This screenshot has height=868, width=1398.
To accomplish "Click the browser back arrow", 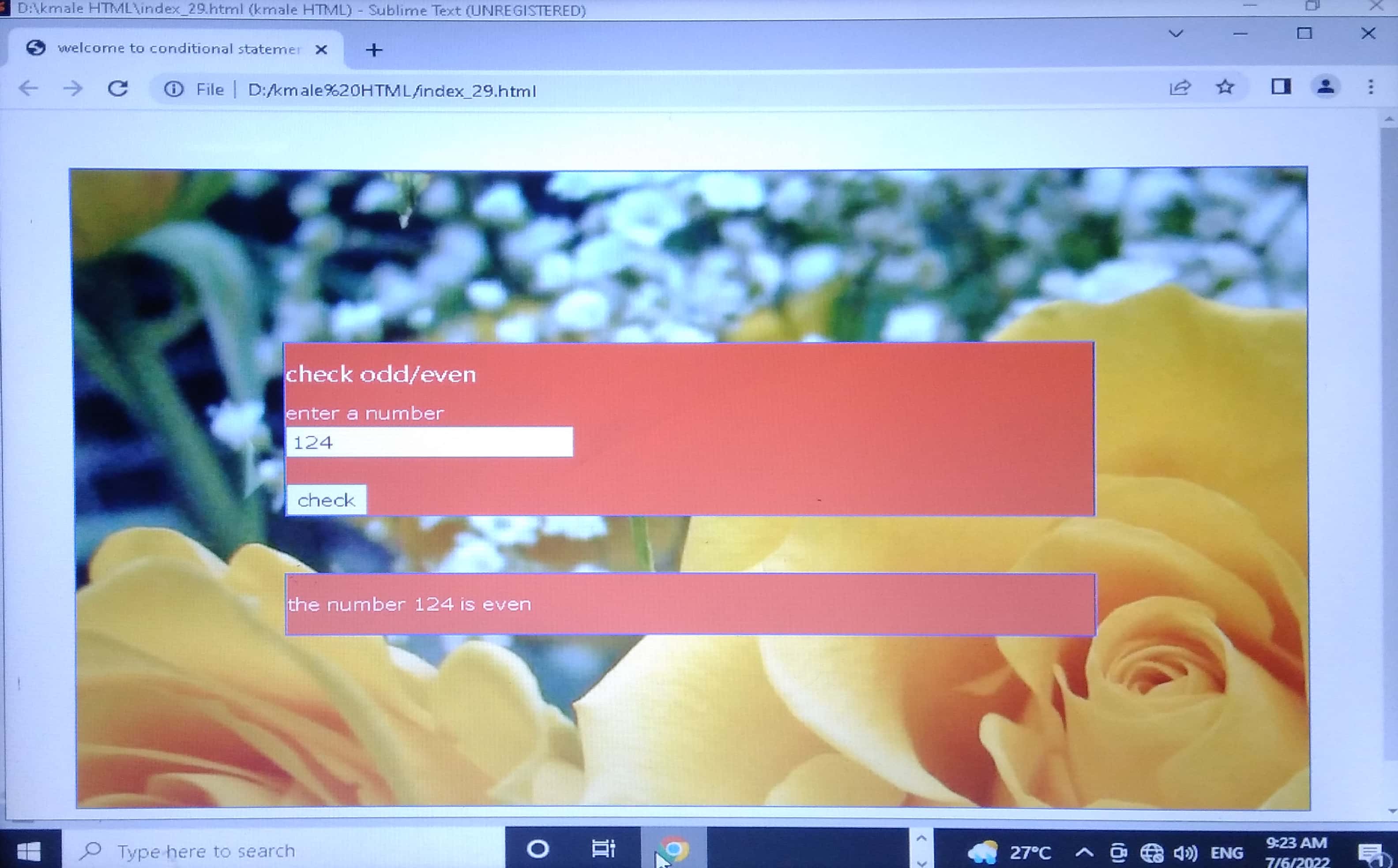I will tap(27, 89).
